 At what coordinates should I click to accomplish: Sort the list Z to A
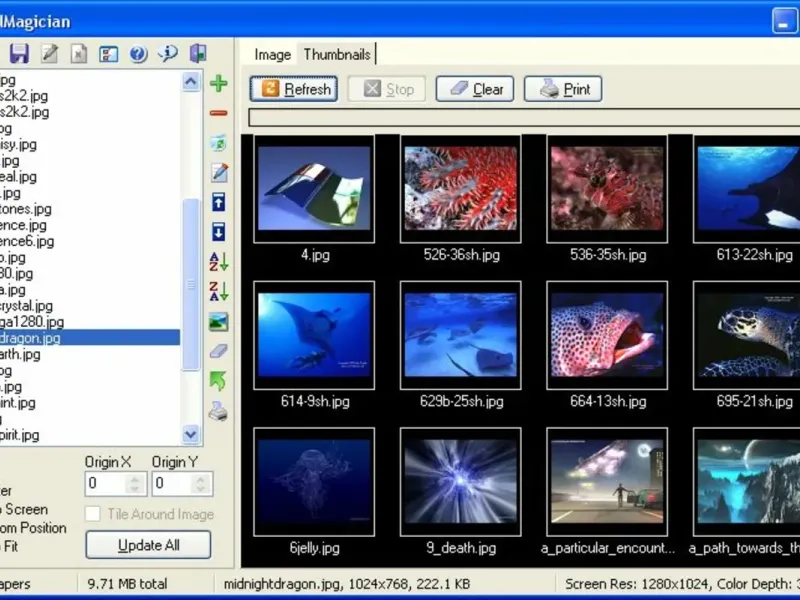point(218,292)
